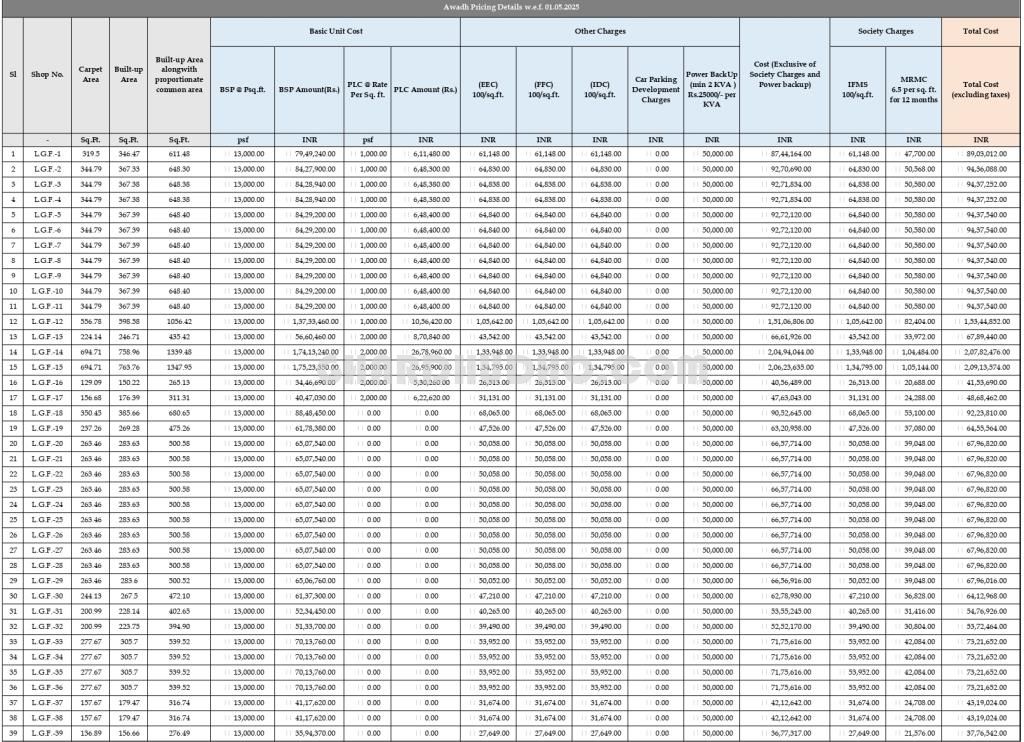Screen dimensions: 1024x742
Task: Select the 'IFMS 100/sq.ft.' column header
Action: point(857,89)
